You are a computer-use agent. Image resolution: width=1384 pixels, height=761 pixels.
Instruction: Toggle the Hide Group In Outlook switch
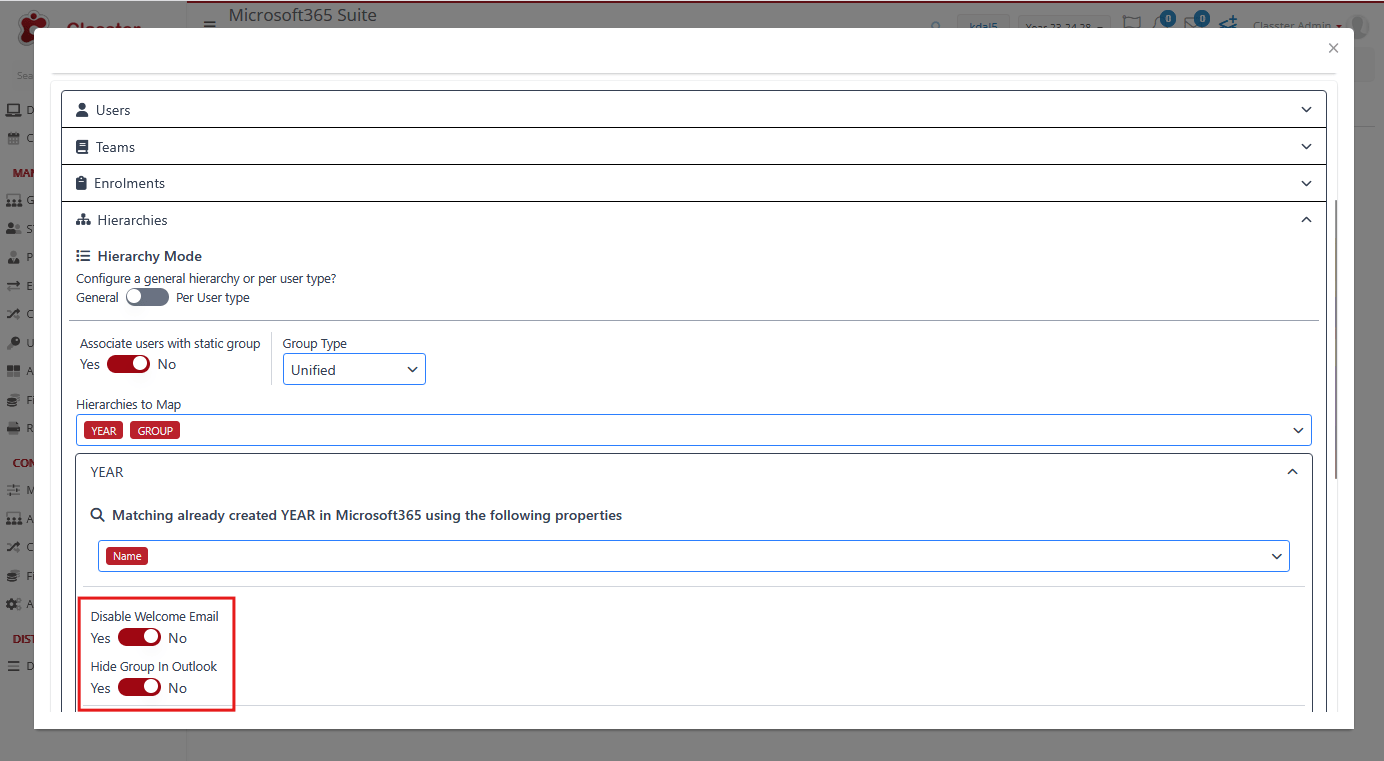click(139, 687)
